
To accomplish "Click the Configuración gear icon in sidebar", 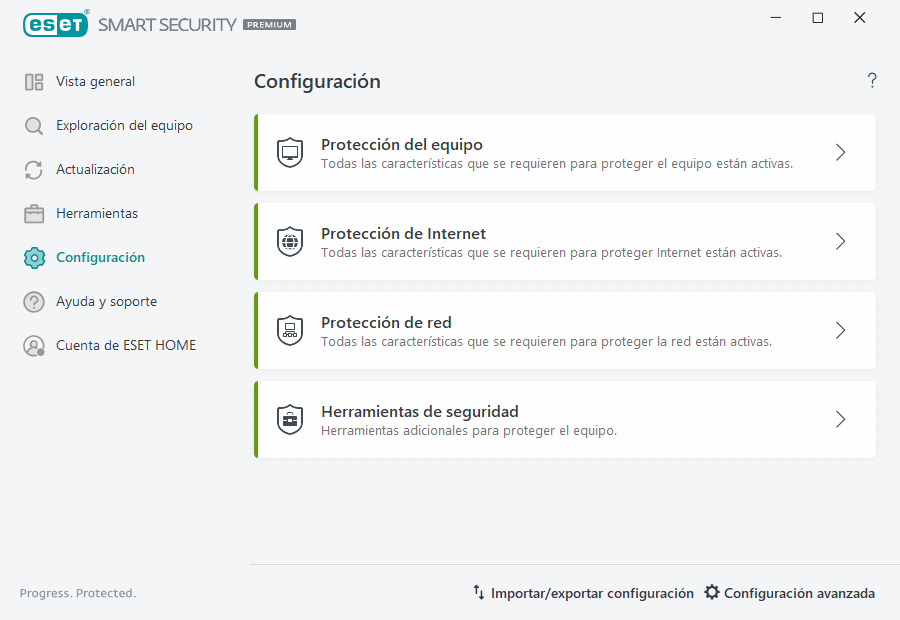I will (33, 257).
